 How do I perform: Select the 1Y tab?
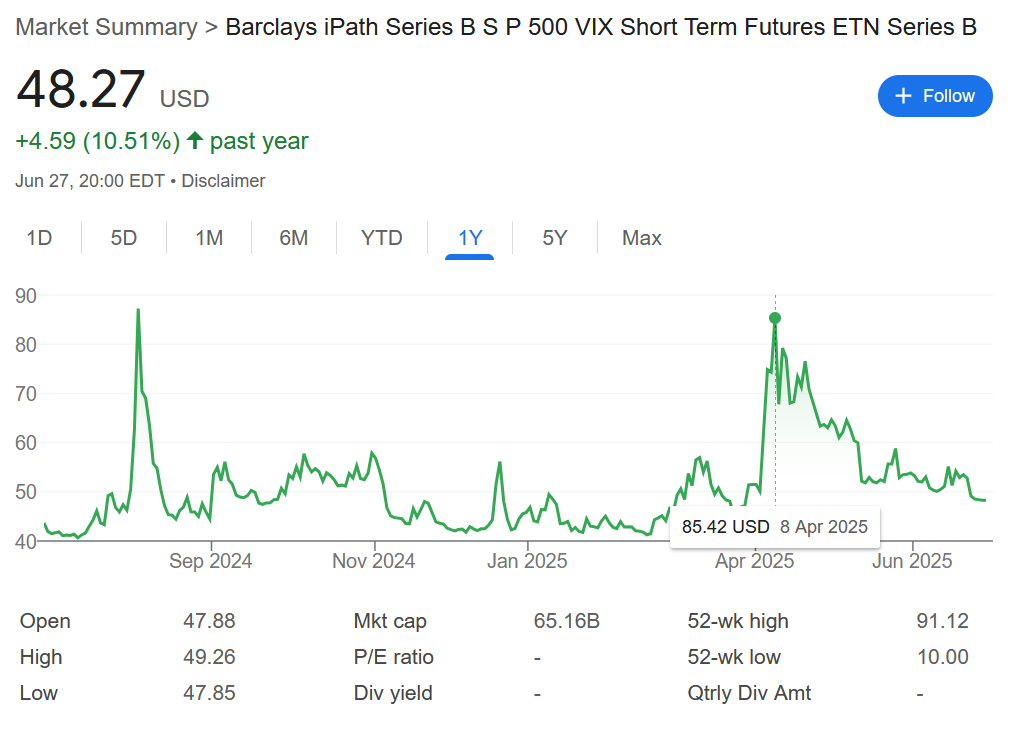[470, 238]
